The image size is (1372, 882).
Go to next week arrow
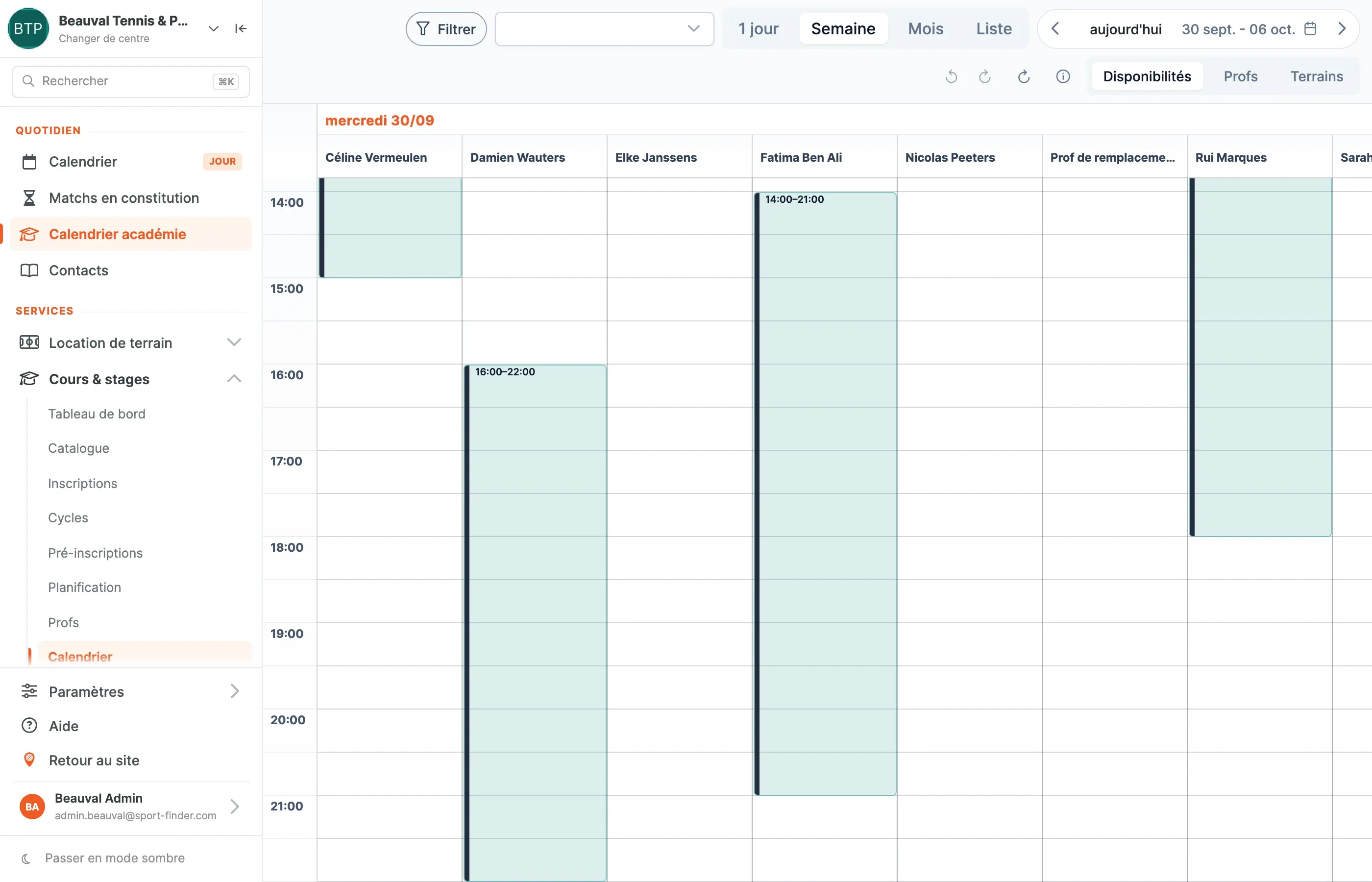[1342, 28]
